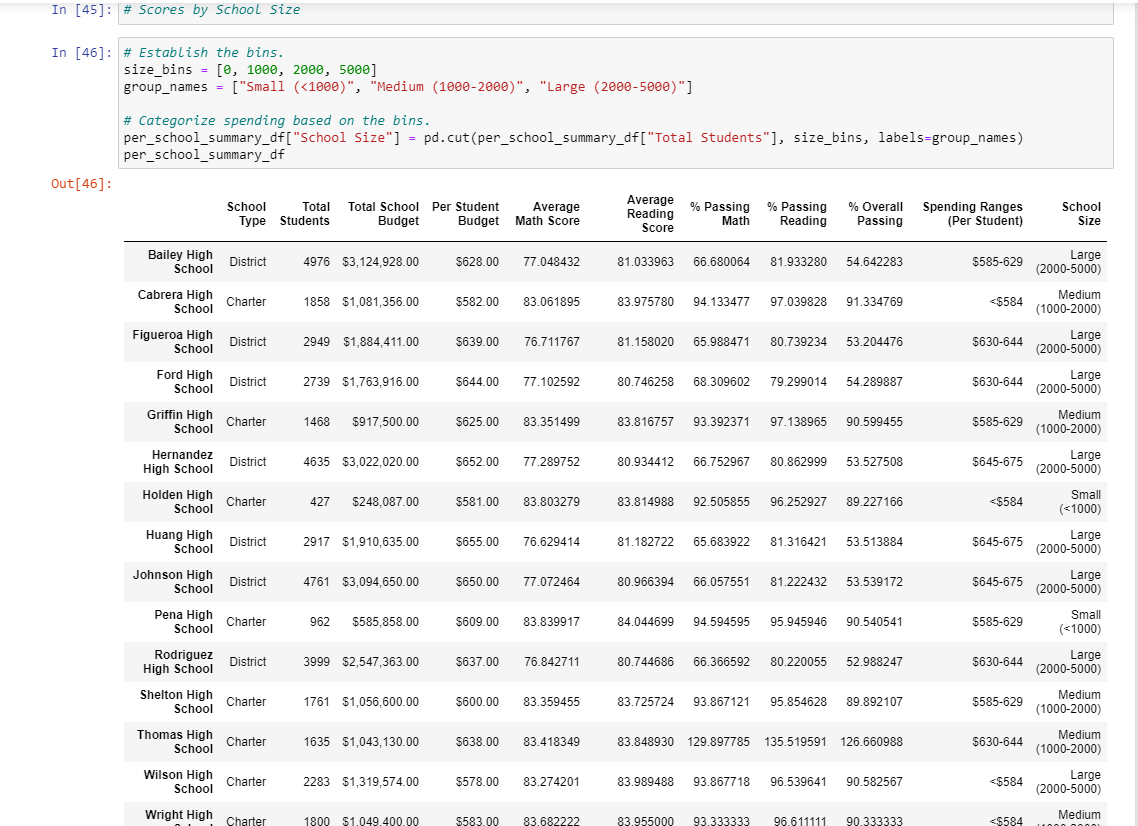Click the 'Average Math Score' column header
The width and height of the screenshot is (1138, 826).
[547, 214]
